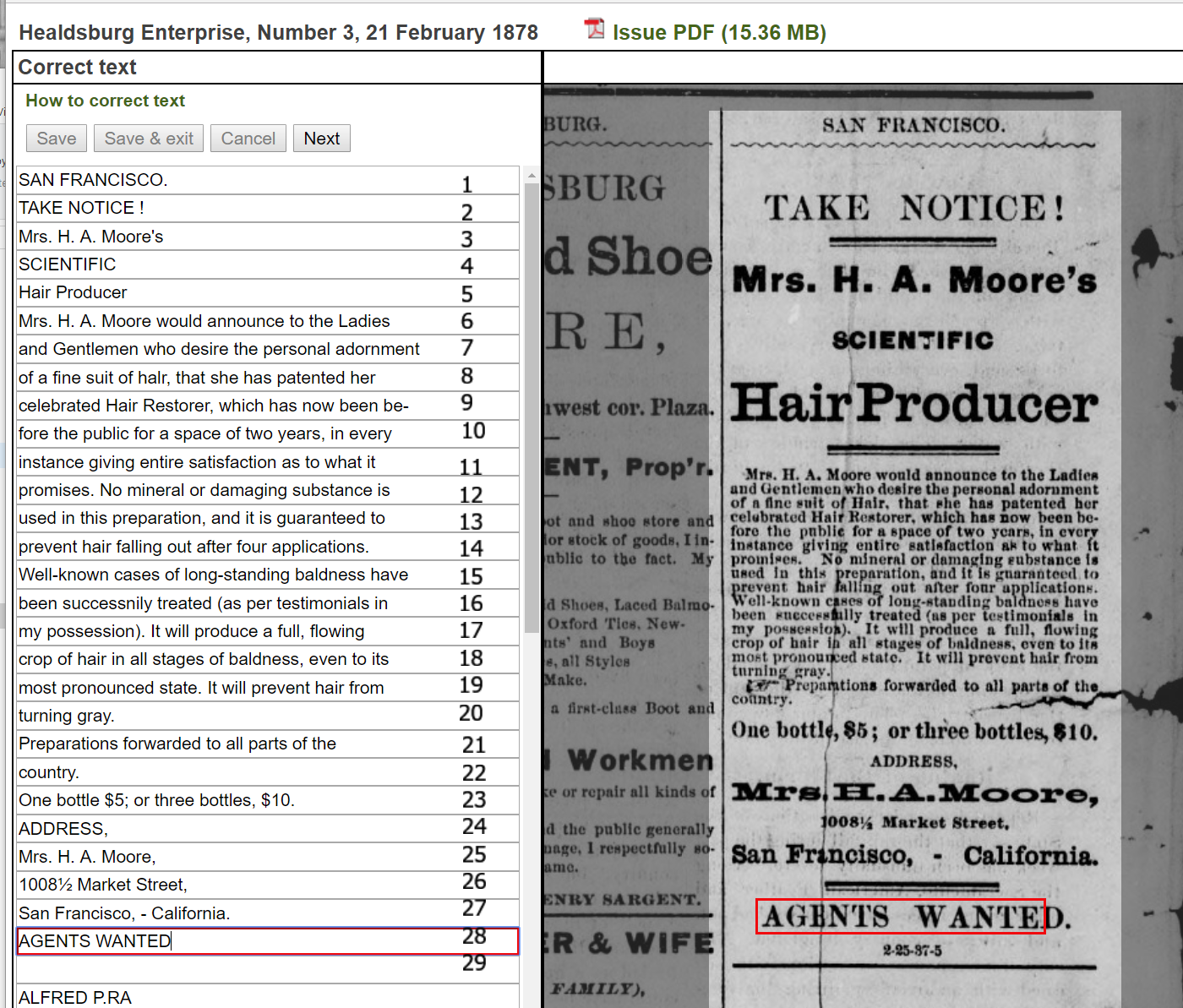
Task: Click the highlighted AGENTS WANTED region in scan
Action: tap(900, 917)
